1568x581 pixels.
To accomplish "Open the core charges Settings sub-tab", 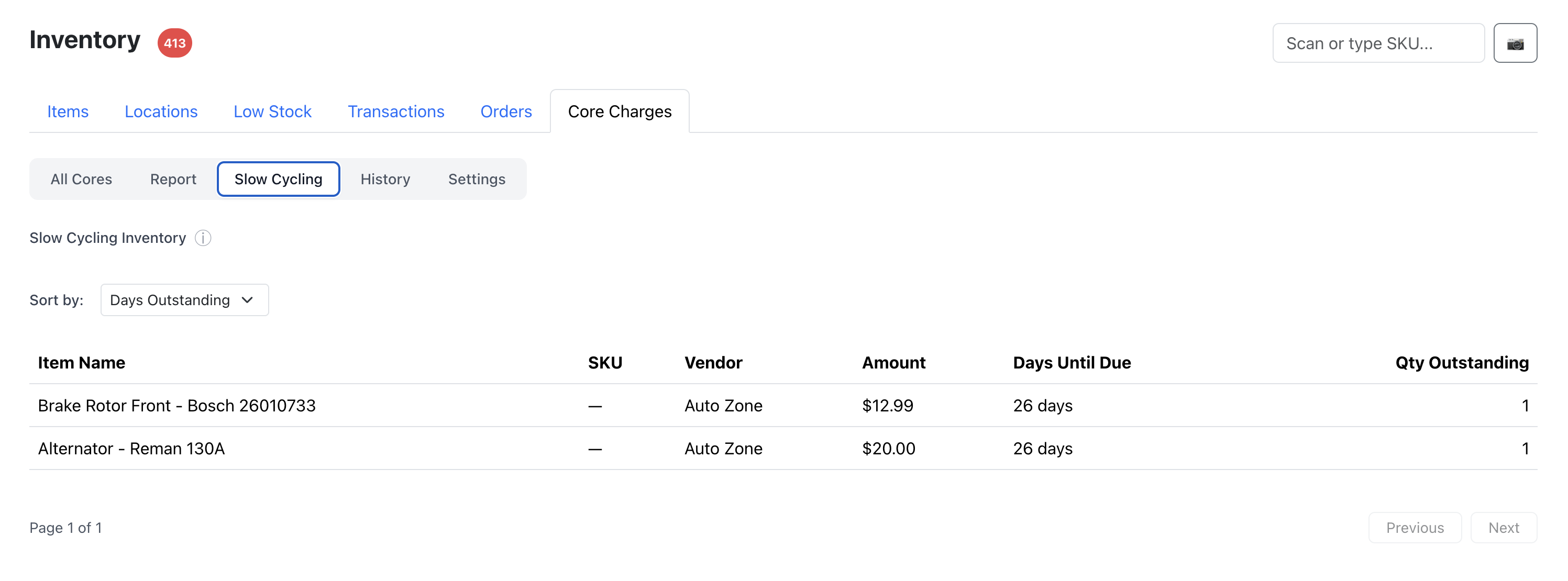I will pos(477,179).
